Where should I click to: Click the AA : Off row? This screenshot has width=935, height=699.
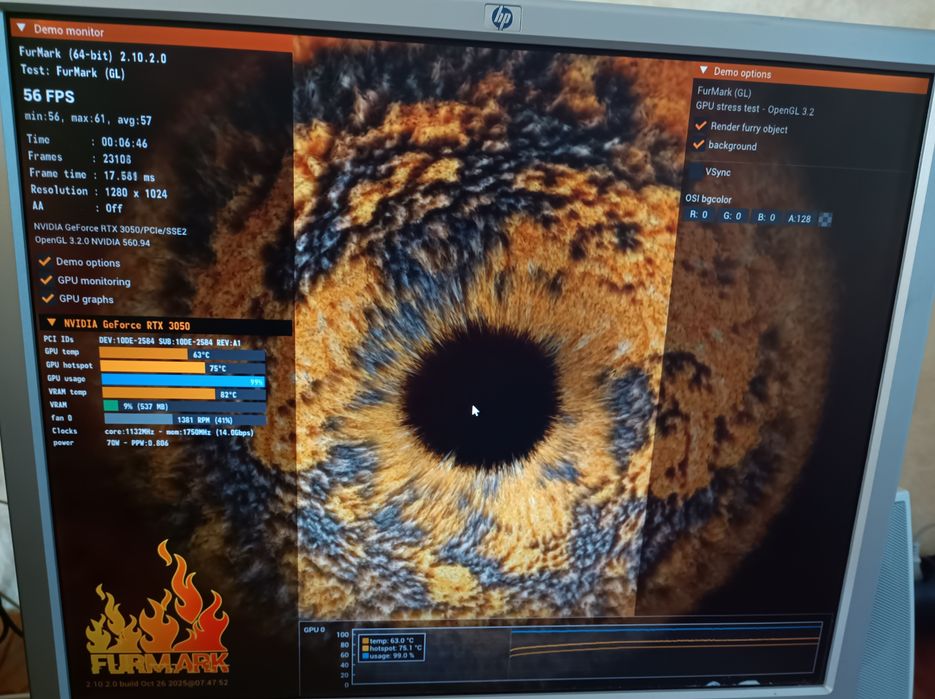tap(78, 208)
